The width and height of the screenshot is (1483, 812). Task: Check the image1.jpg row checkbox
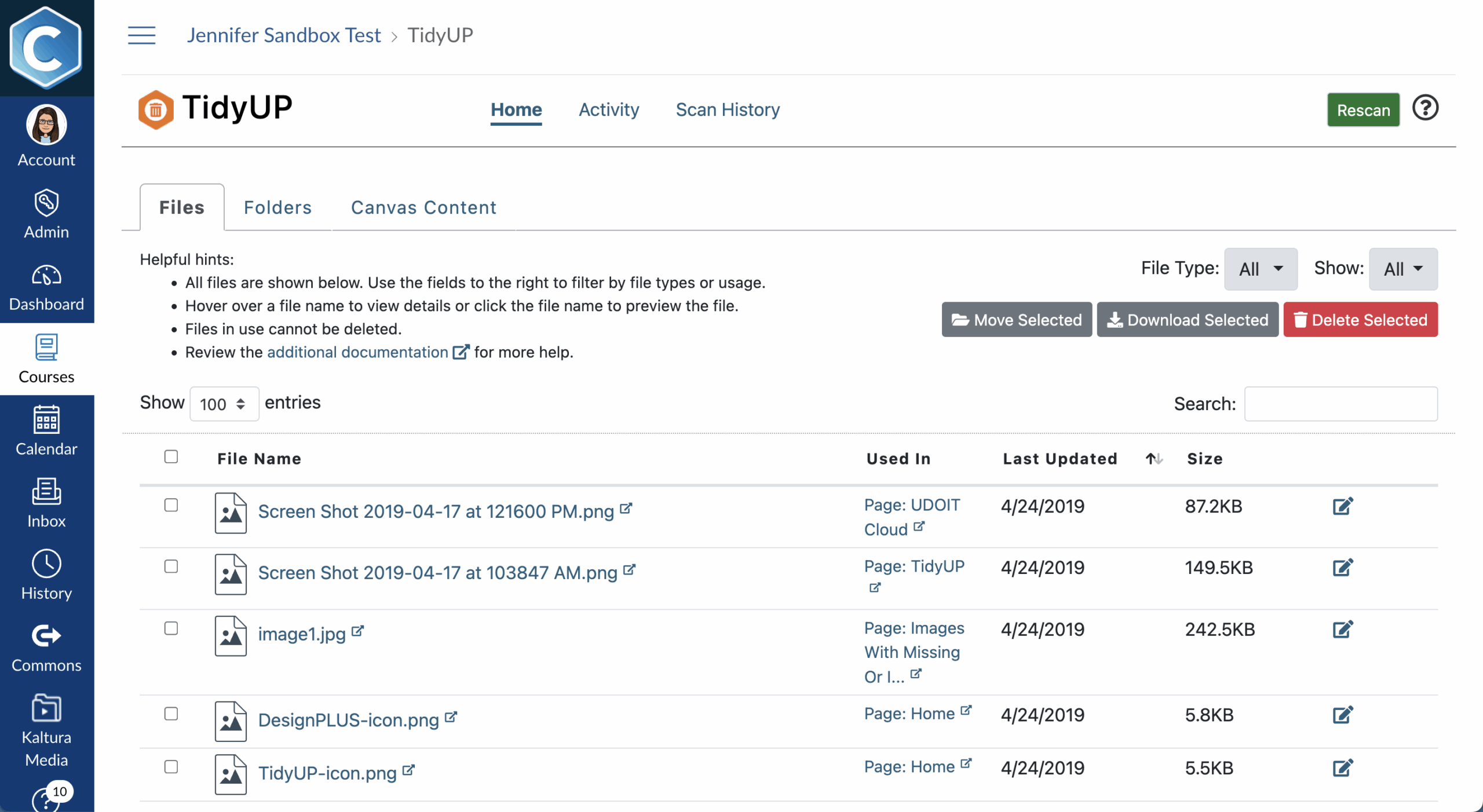click(171, 628)
